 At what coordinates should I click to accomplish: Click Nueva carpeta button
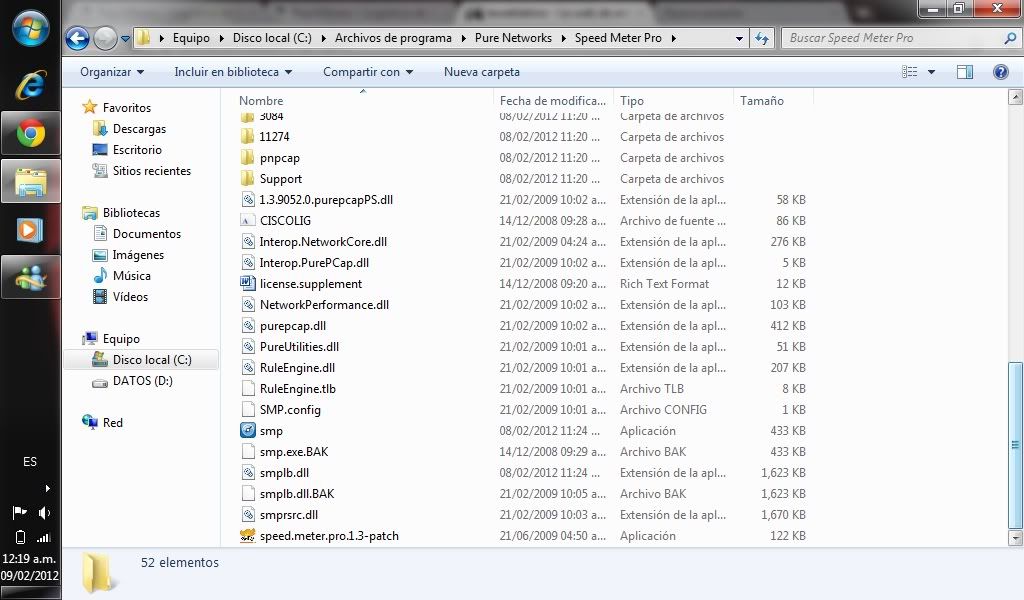(482, 72)
